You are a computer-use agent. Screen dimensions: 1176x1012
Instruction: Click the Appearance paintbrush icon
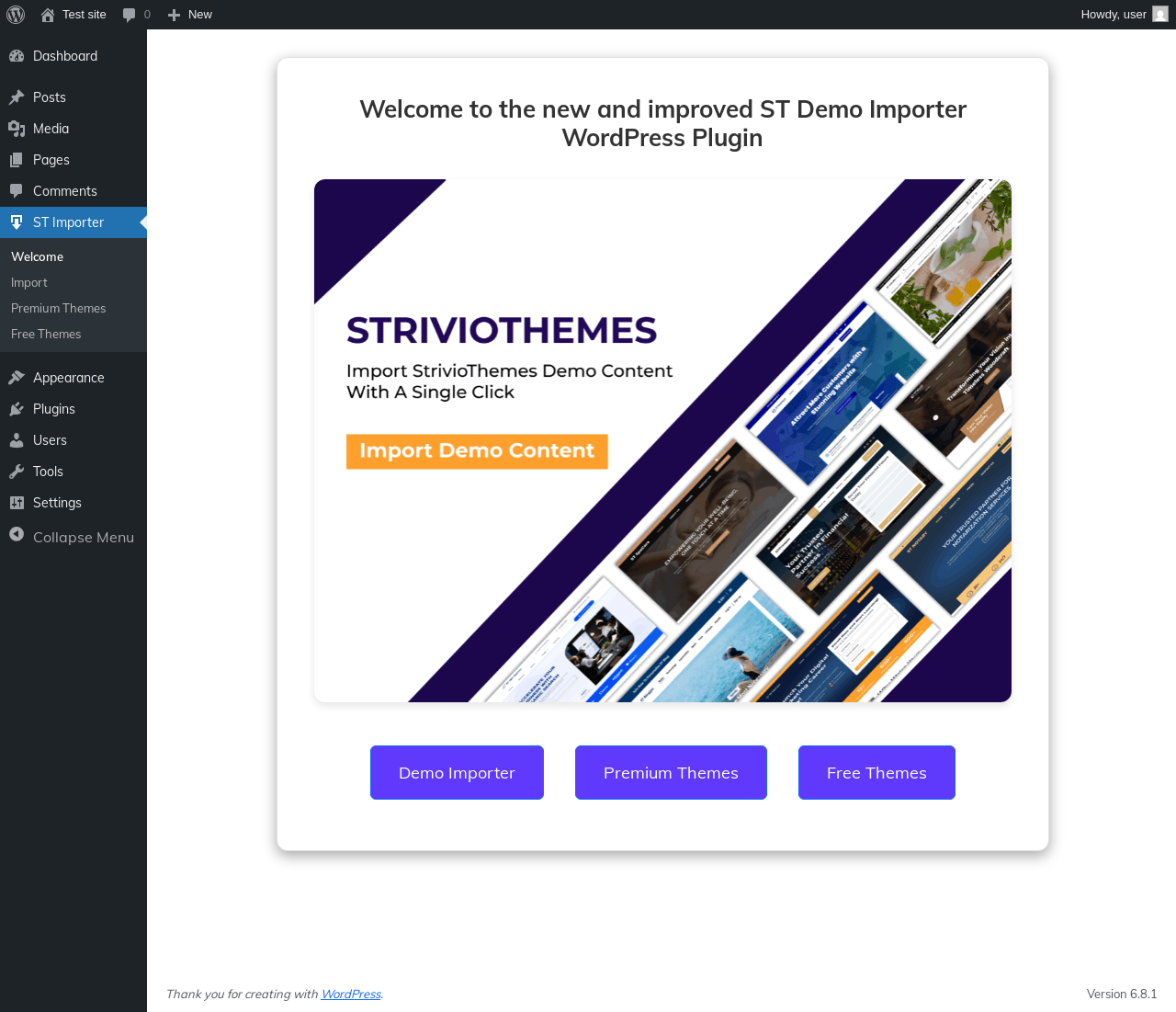coord(17,378)
